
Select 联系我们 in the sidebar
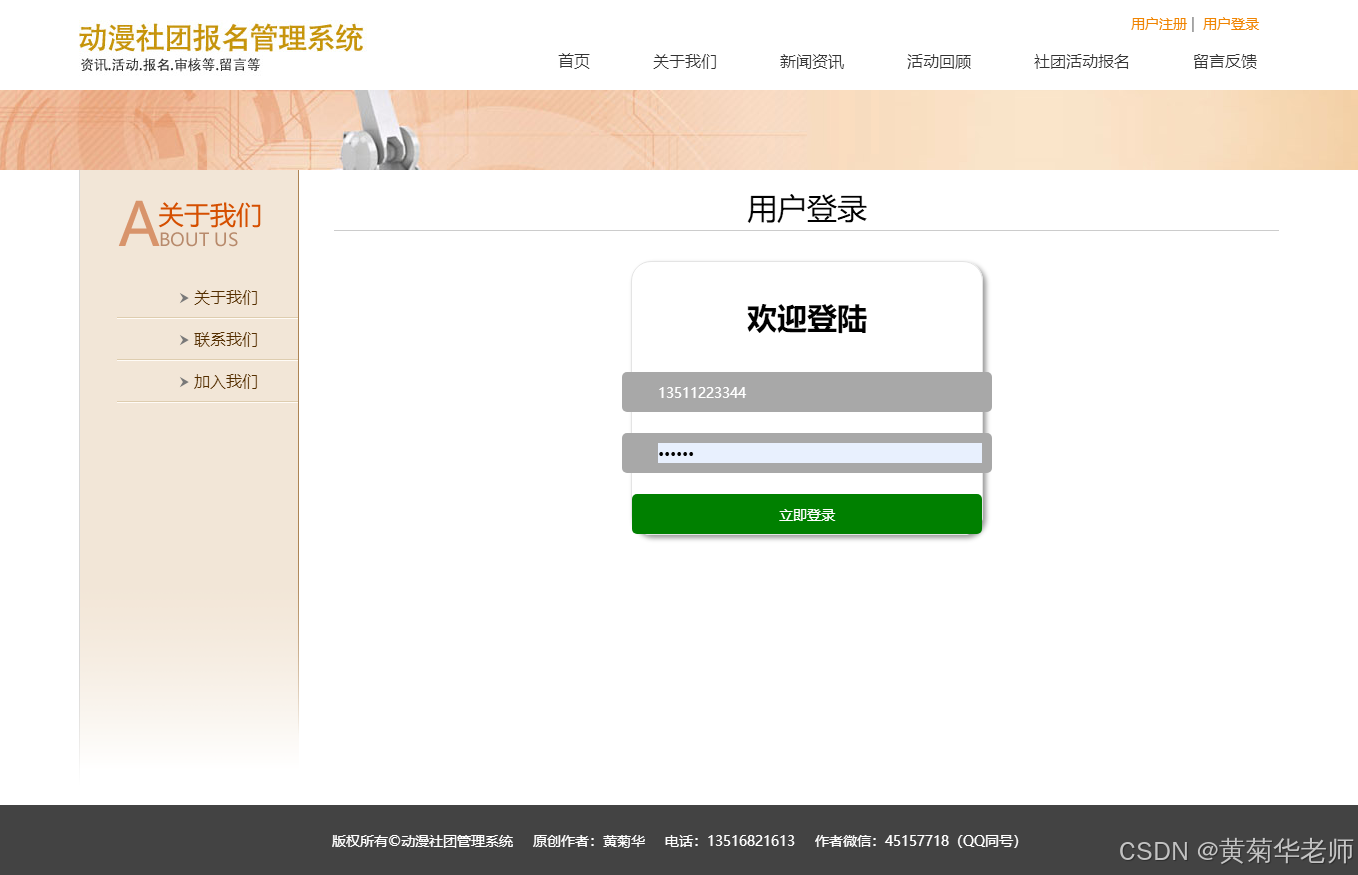[x=226, y=339]
